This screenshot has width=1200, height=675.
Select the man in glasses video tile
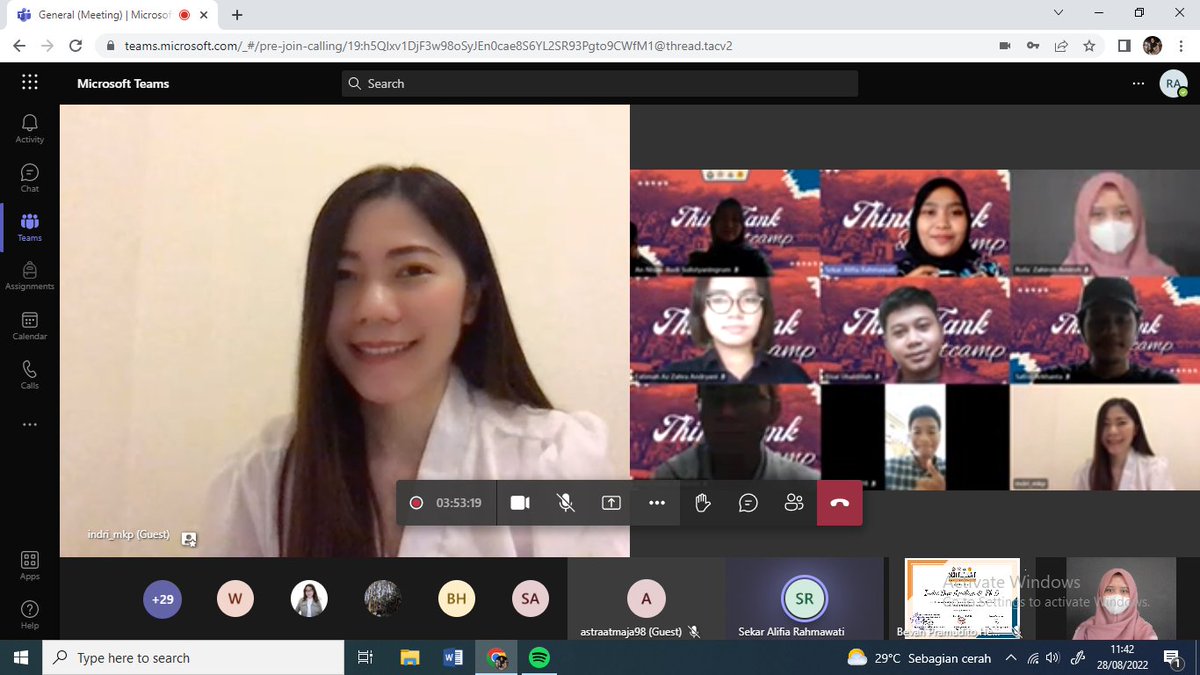725,330
